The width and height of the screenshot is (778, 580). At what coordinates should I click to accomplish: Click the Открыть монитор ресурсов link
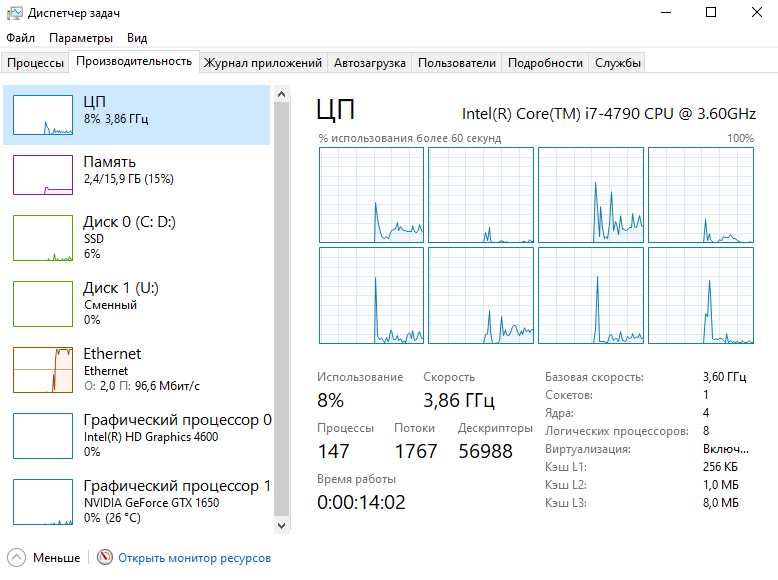pyautogui.click(x=194, y=558)
